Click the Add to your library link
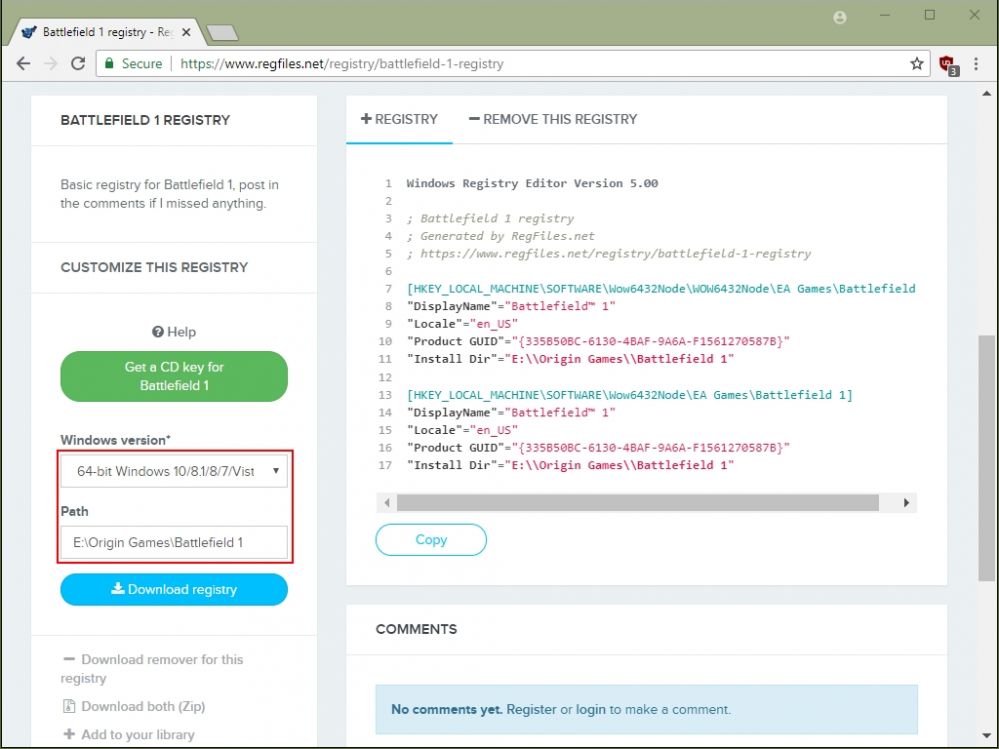Screen dimensions: 999x749 coord(137,734)
